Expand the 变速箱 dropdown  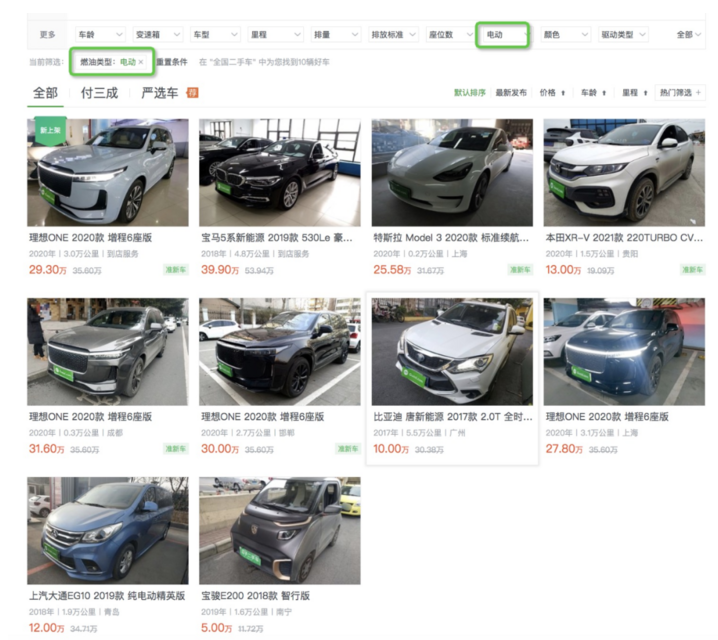coord(157,35)
